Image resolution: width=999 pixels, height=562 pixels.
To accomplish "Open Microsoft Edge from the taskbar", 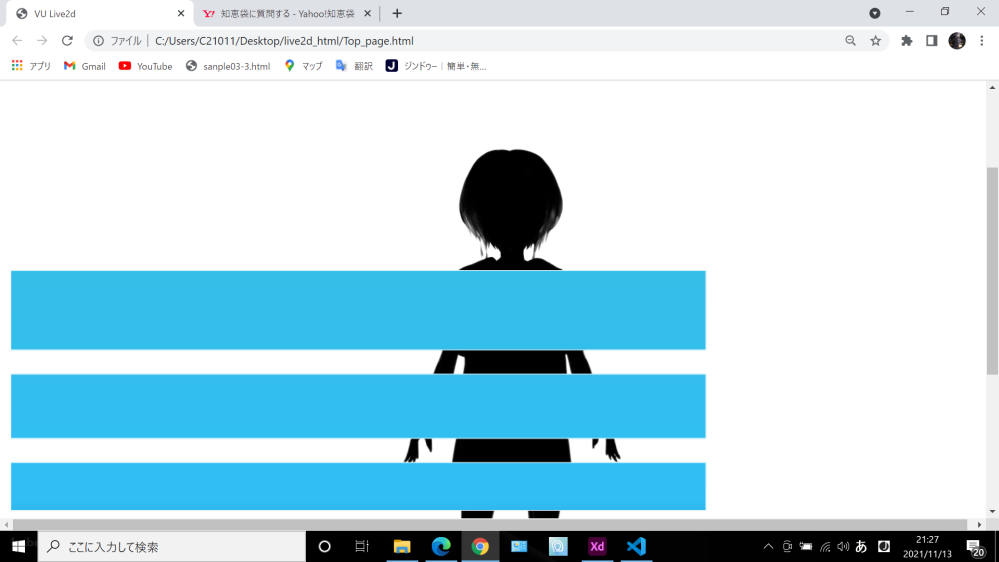I will coord(441,546).
